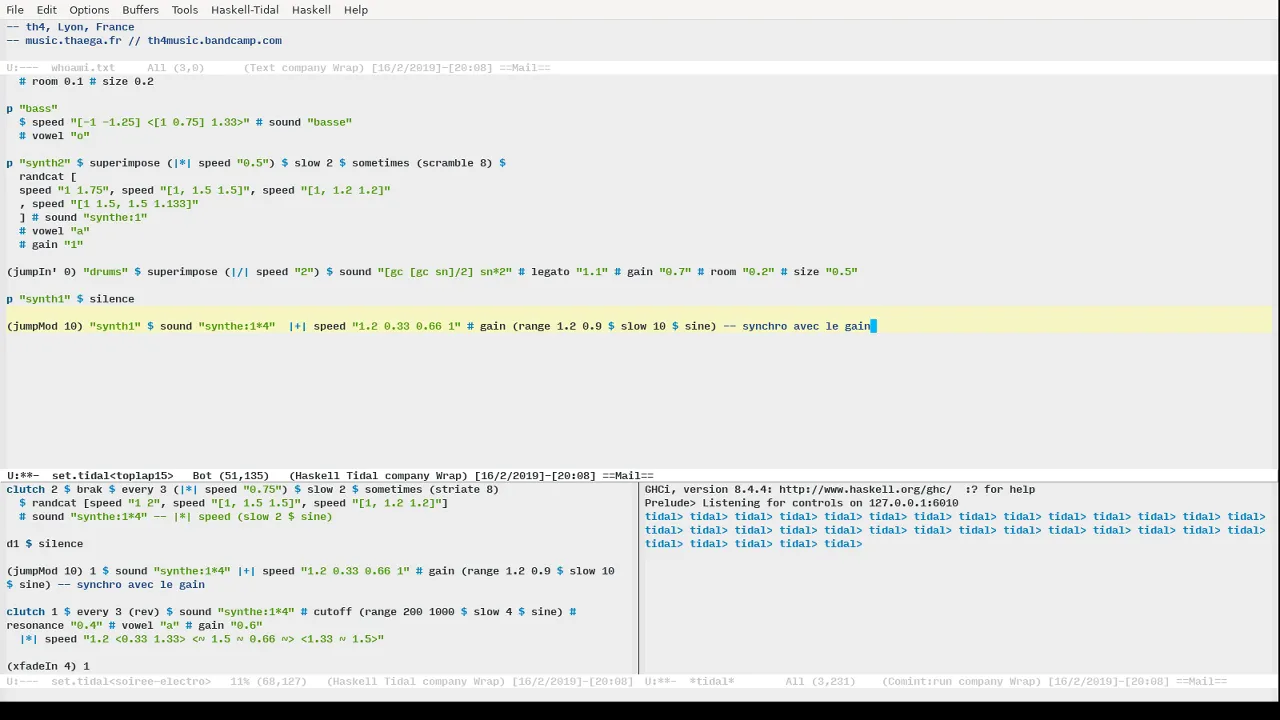The image size is (1280, 720).
Task: Click the "-- th4, Lyon, France" line
Action: pos(70,27)
